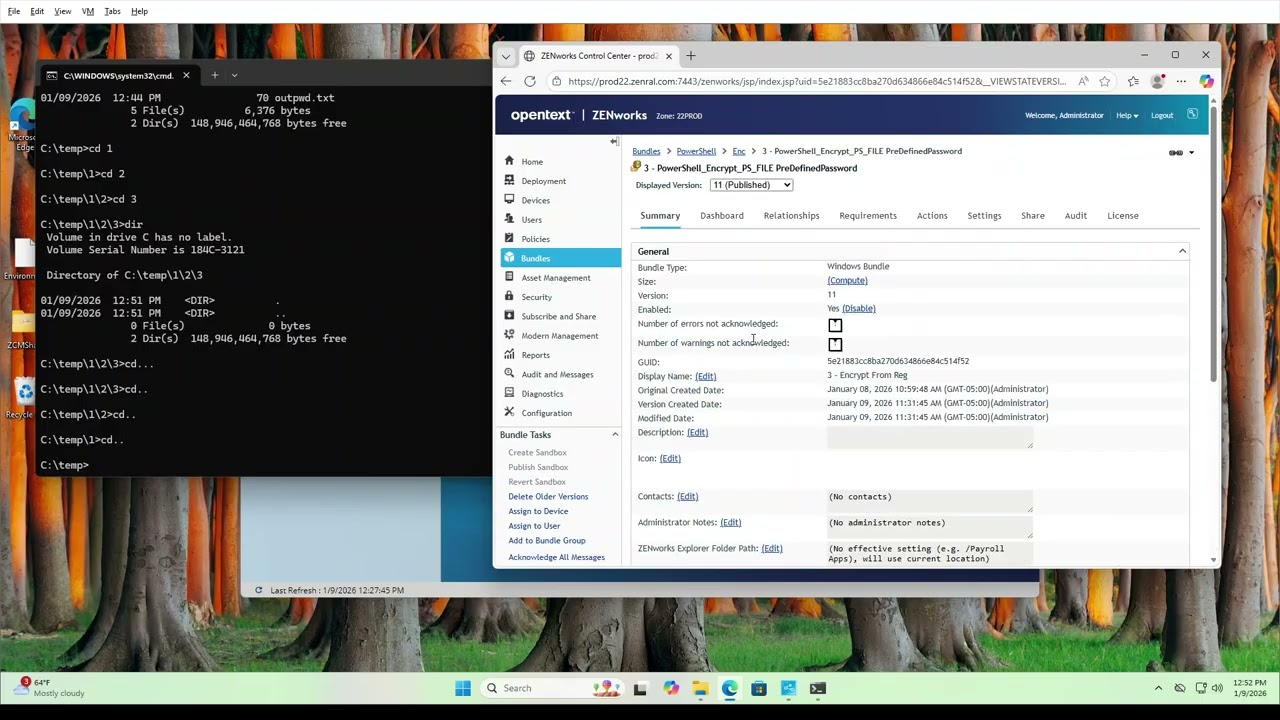Open the browser profile icon

(x=1157, y=82)
